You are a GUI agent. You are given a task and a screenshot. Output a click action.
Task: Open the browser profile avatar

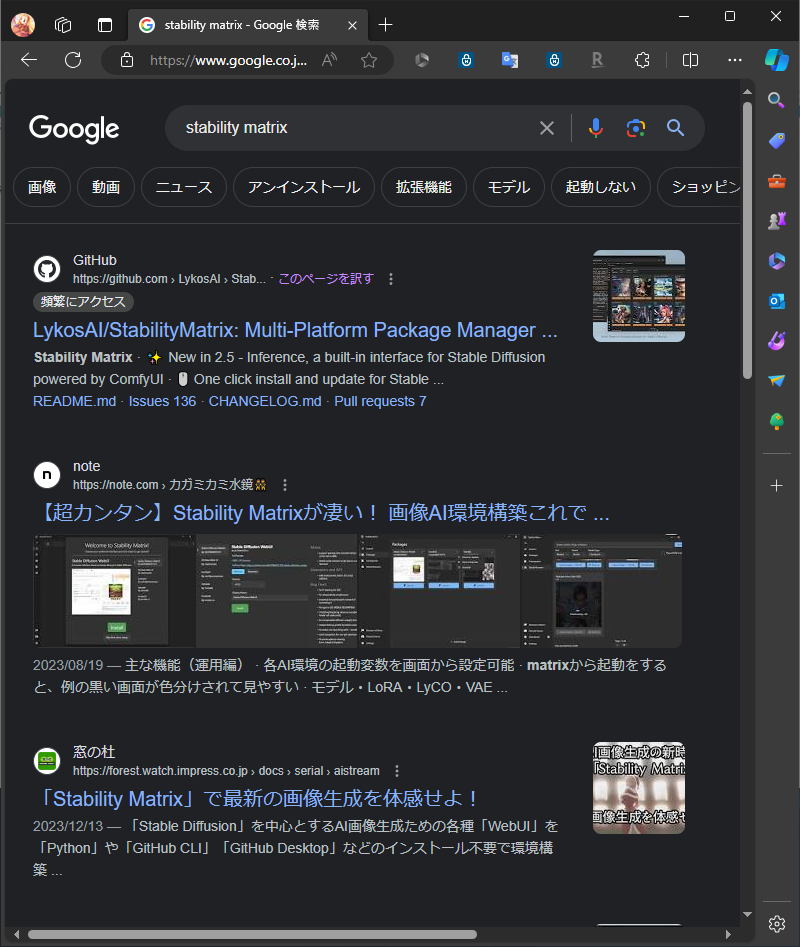click(23, 25)
